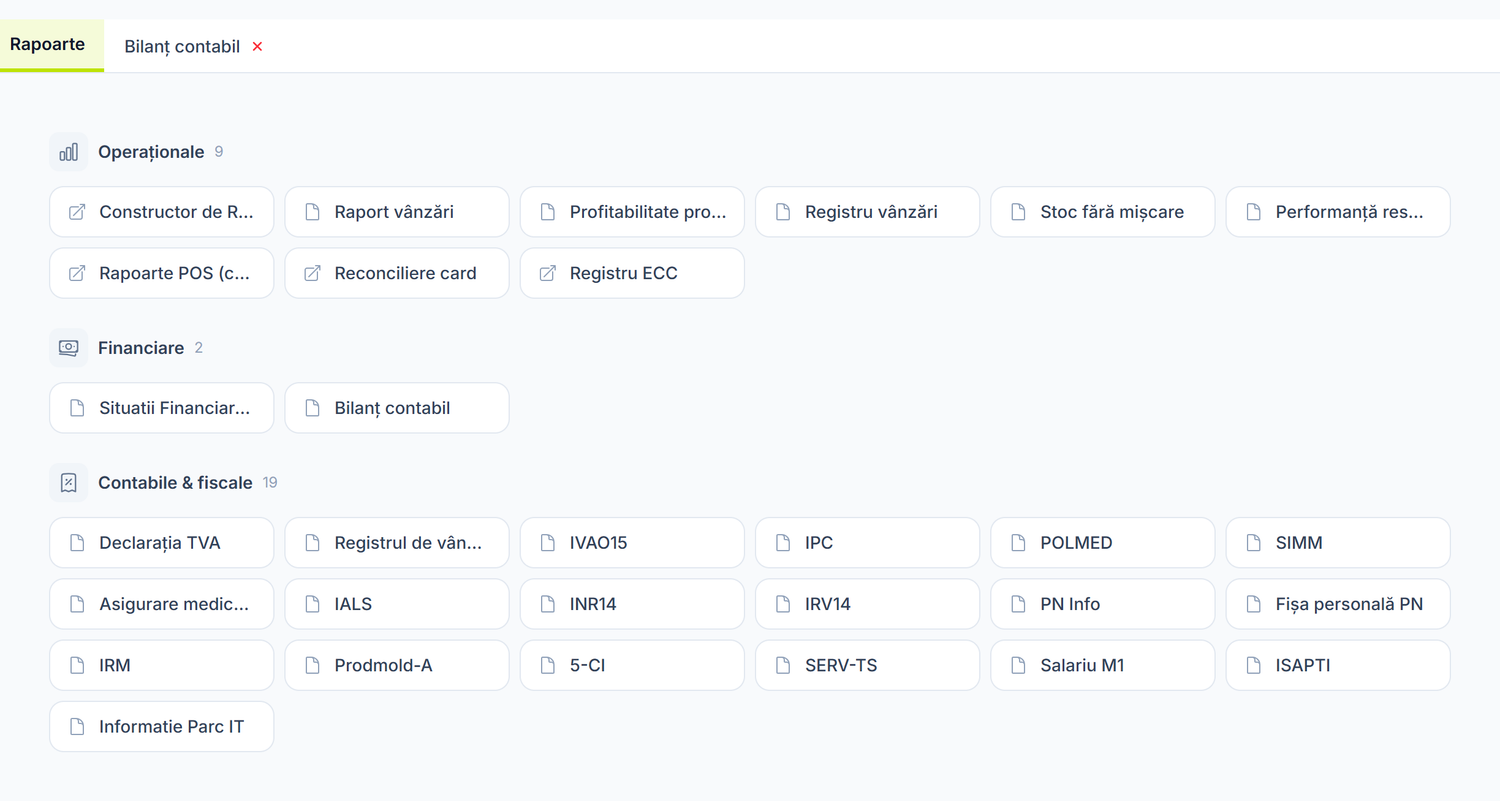1500x801 pixels.
Task: Open the ISAPTI report
Action: pos(1338,665)
